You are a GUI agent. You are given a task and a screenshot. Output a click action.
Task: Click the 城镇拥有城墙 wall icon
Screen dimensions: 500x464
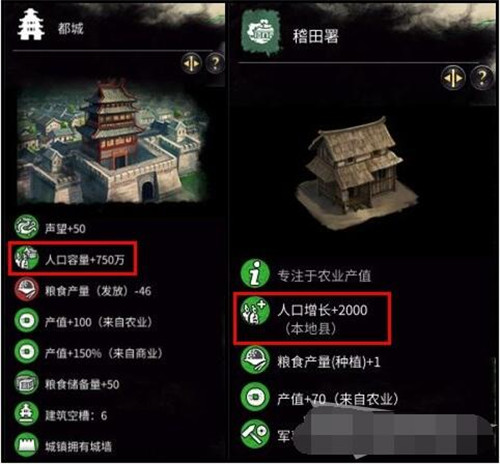tap(26, 445)
